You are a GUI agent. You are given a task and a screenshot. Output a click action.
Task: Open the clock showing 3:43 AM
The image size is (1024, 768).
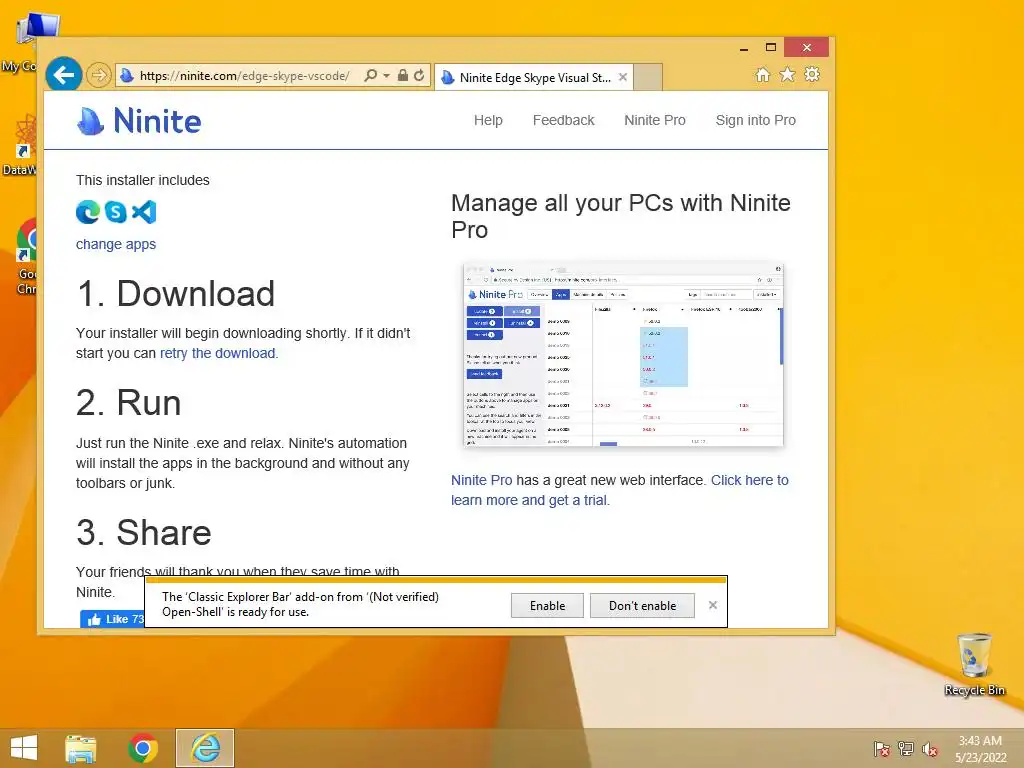pyautogui.click(x=980, y=749)
